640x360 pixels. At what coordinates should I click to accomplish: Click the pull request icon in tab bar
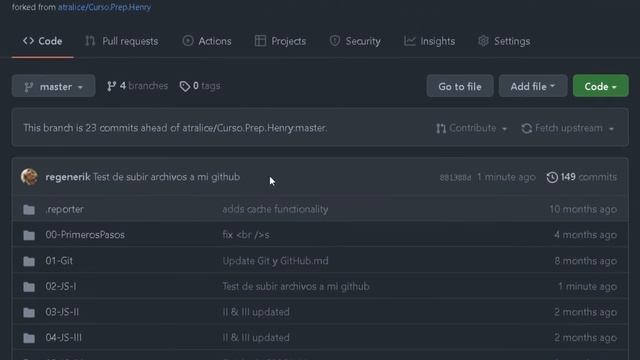click(90, 41)
